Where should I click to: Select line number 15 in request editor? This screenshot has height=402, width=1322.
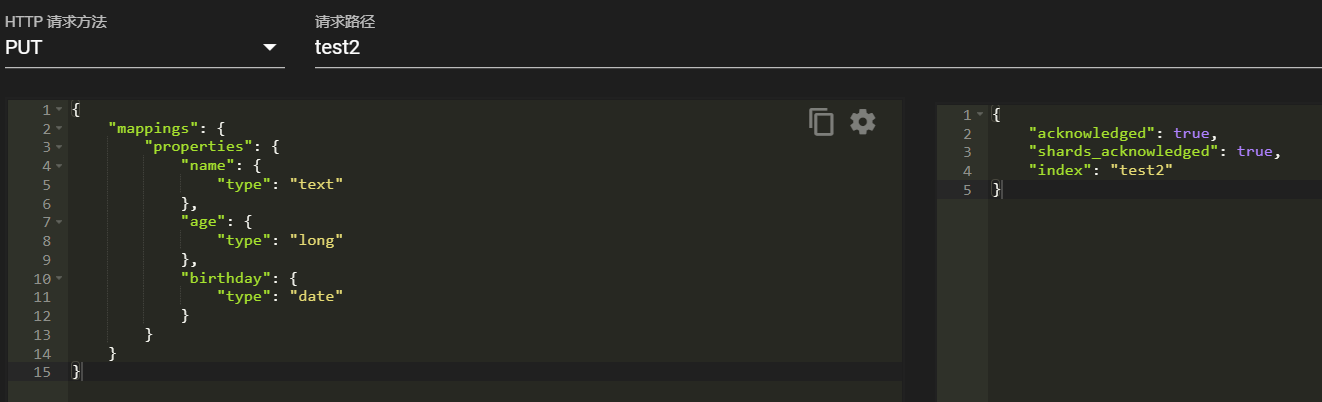pos(43,371)
